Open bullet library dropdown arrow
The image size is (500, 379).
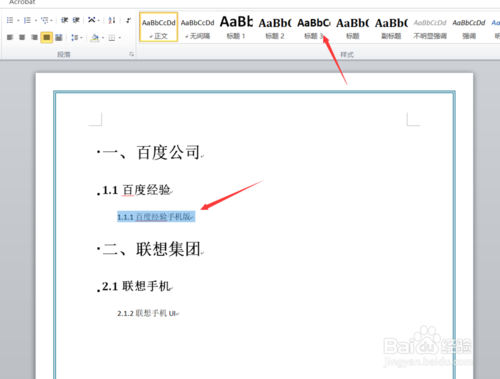click(x=18, y=21)
